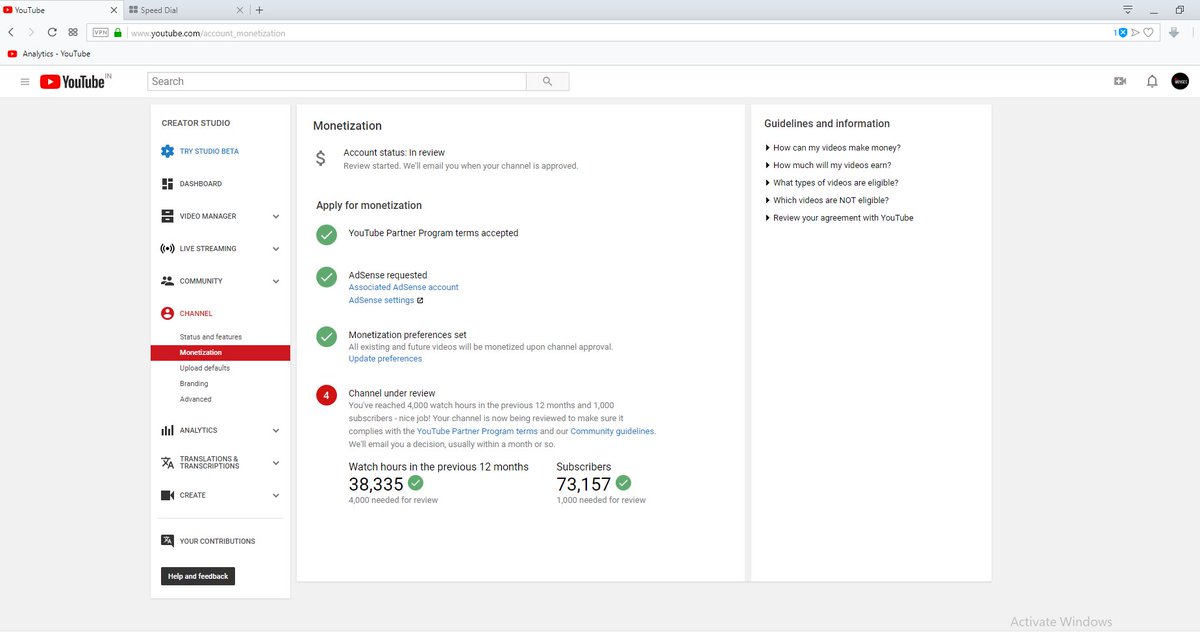Image resolution: width=1200 pixels, height=632 pixels.
Task: Click the subscribers 73,157 value
Action: (x=583, y=484)
